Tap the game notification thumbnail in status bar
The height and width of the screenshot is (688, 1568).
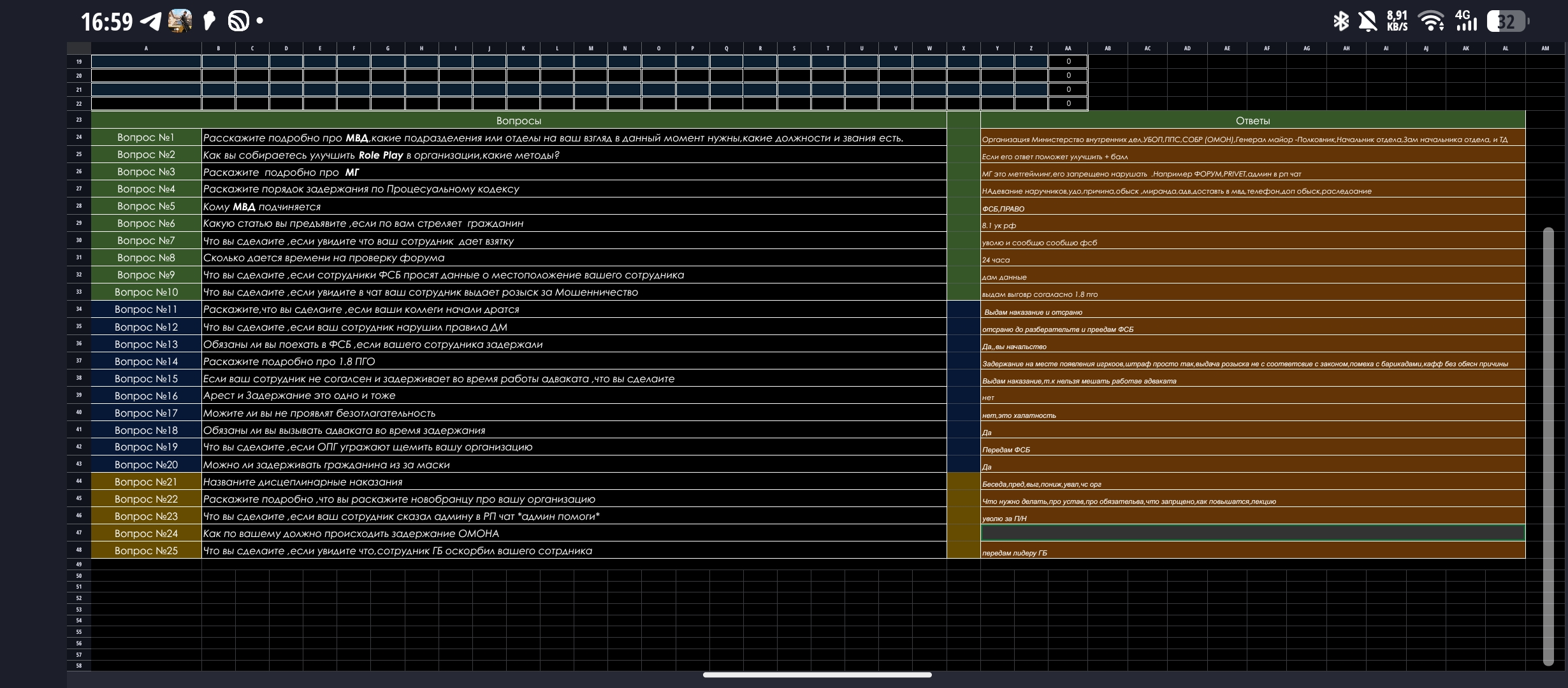[x=180, y=22]
